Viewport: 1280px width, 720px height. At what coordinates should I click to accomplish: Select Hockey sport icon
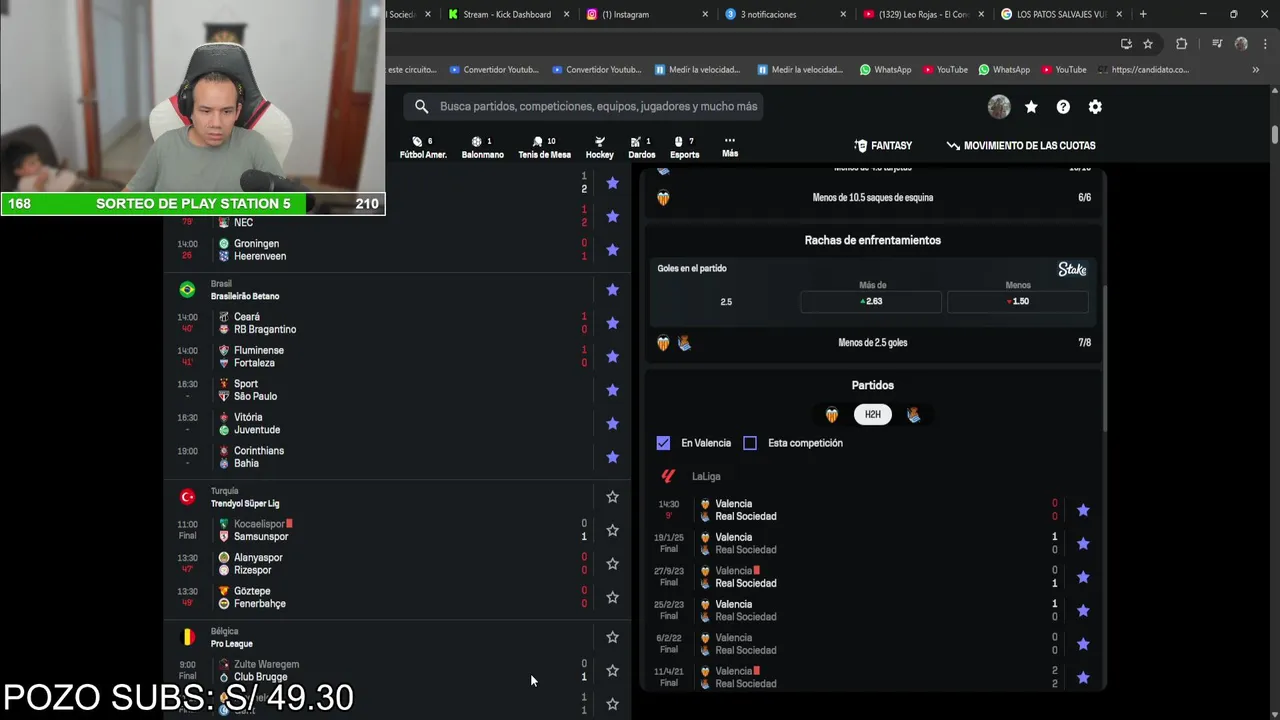(599, 147)
